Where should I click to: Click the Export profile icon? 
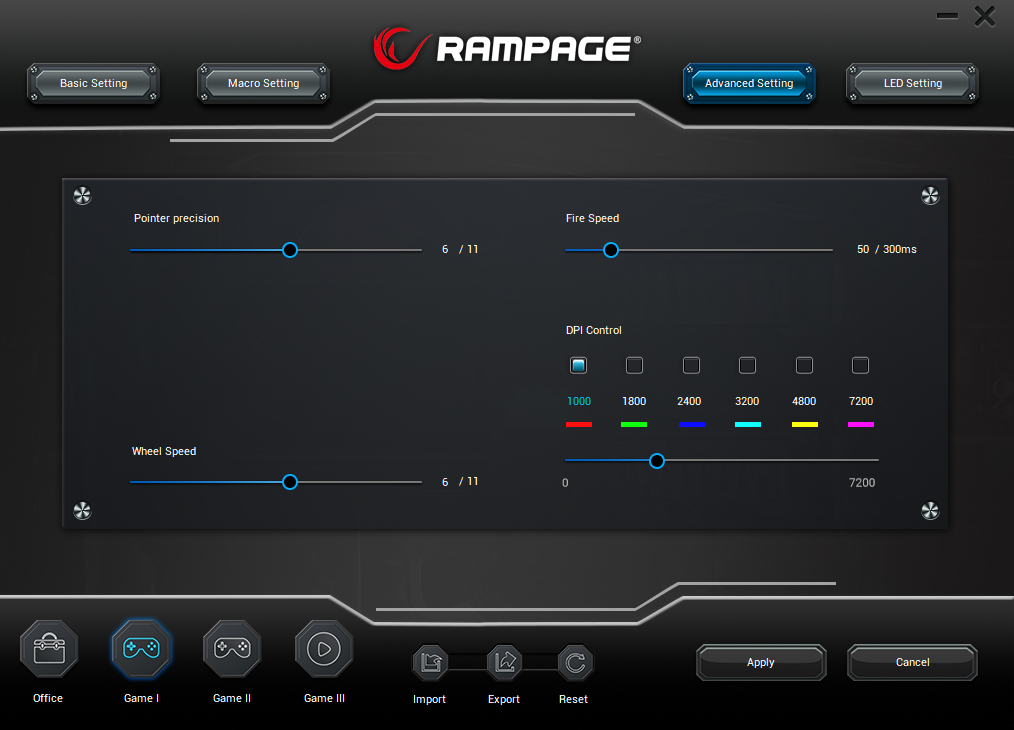504,663
